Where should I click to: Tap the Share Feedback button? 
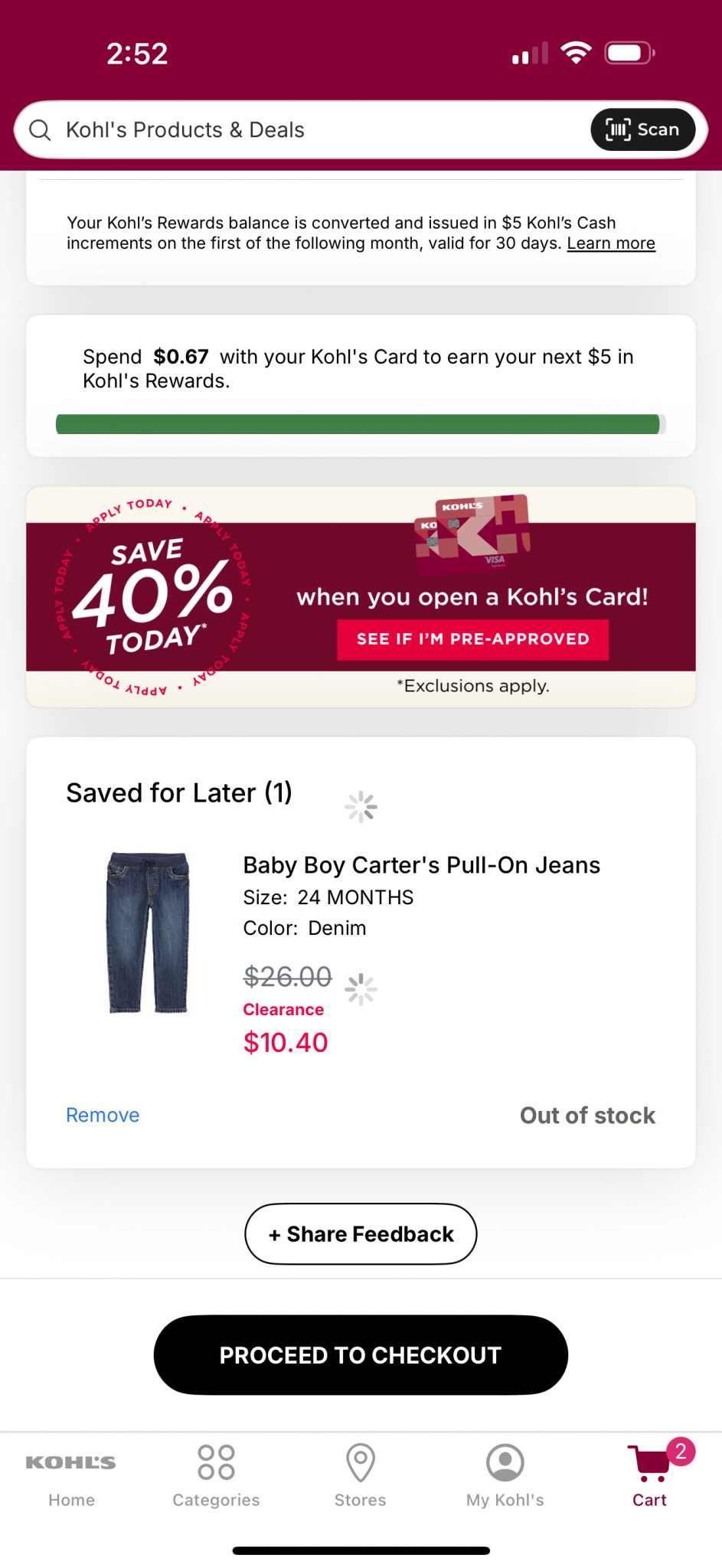[361, 1234]
